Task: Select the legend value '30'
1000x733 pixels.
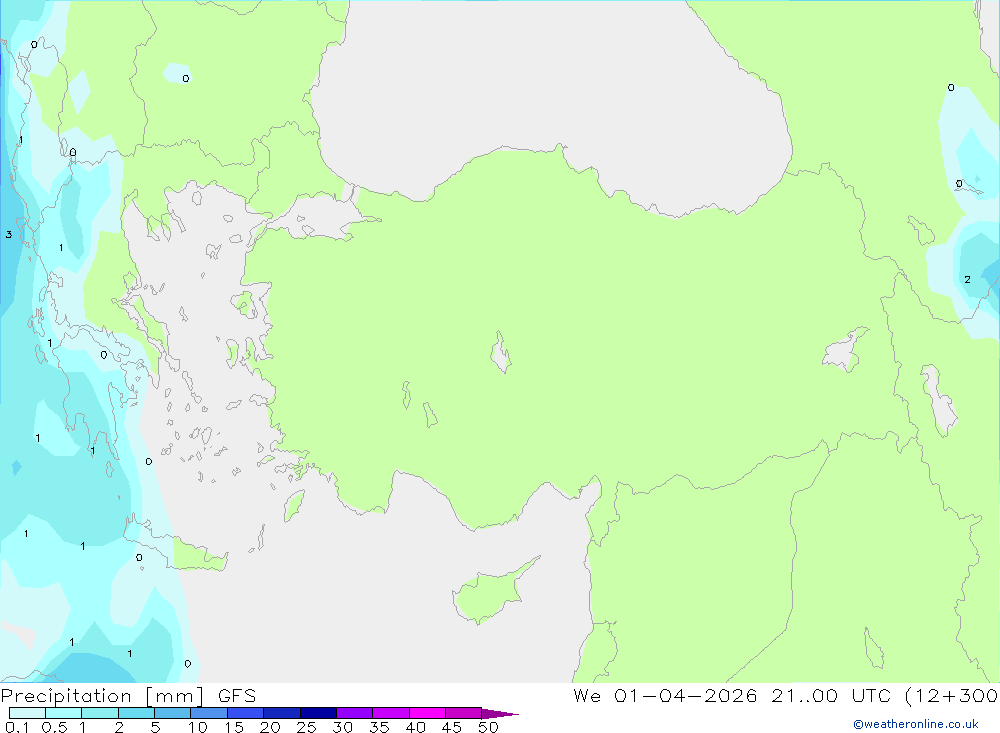Action: pyautogui.click(x=343, y=727)
